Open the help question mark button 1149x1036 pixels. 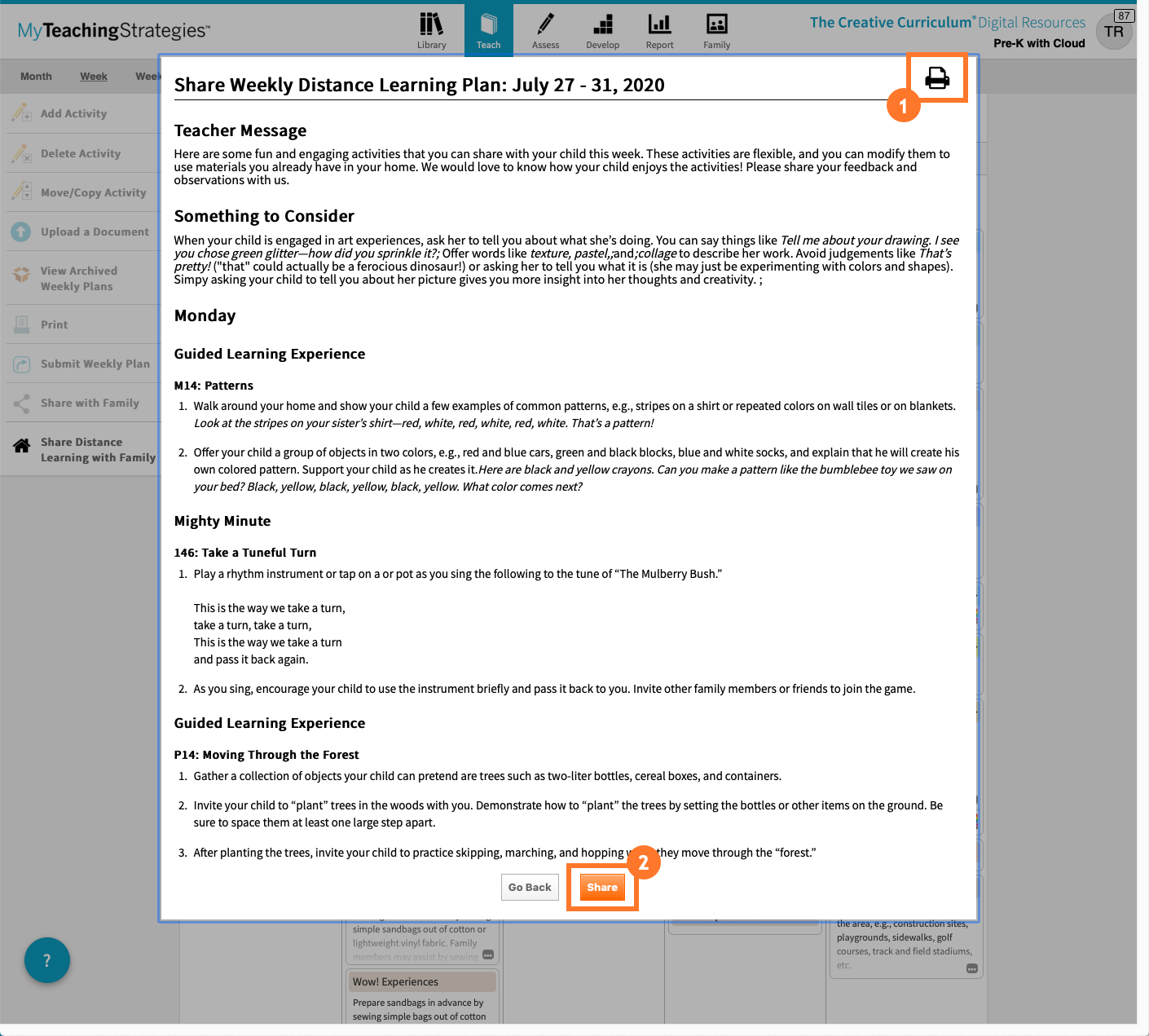47,960
